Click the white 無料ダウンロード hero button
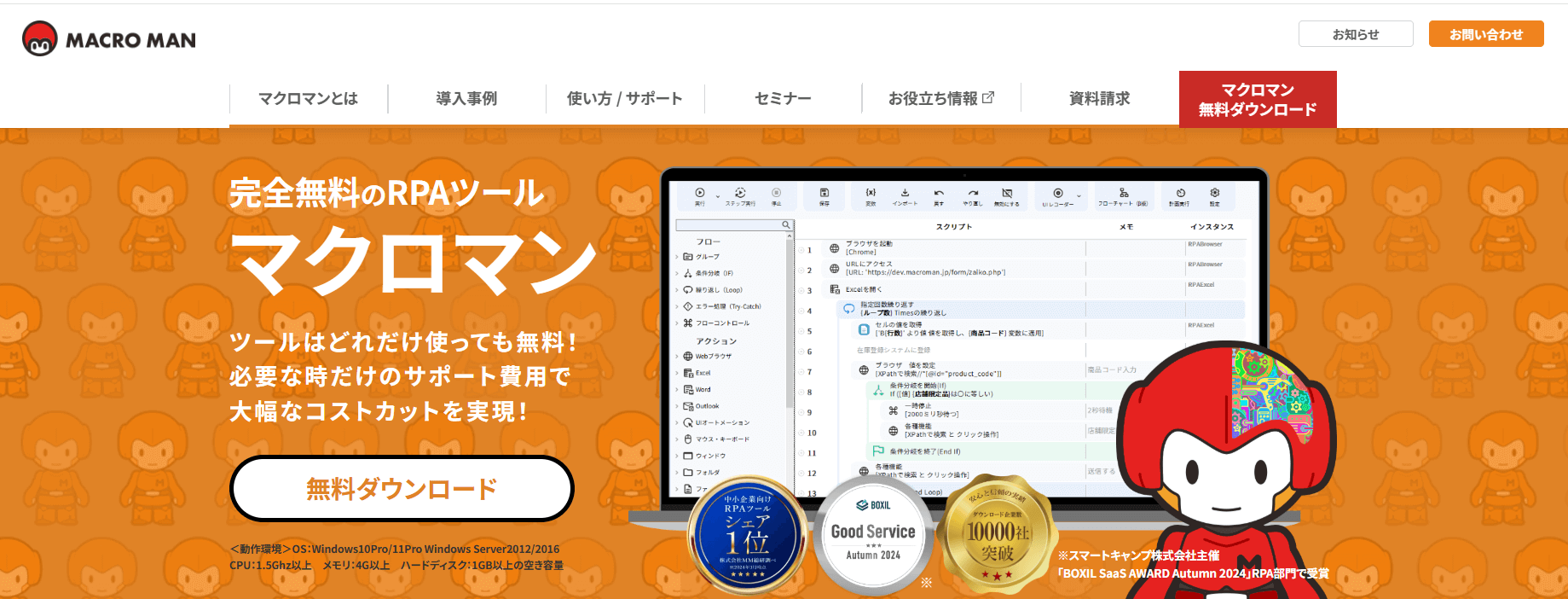This screenshot has width=1568, height=599. coord(402,489)
